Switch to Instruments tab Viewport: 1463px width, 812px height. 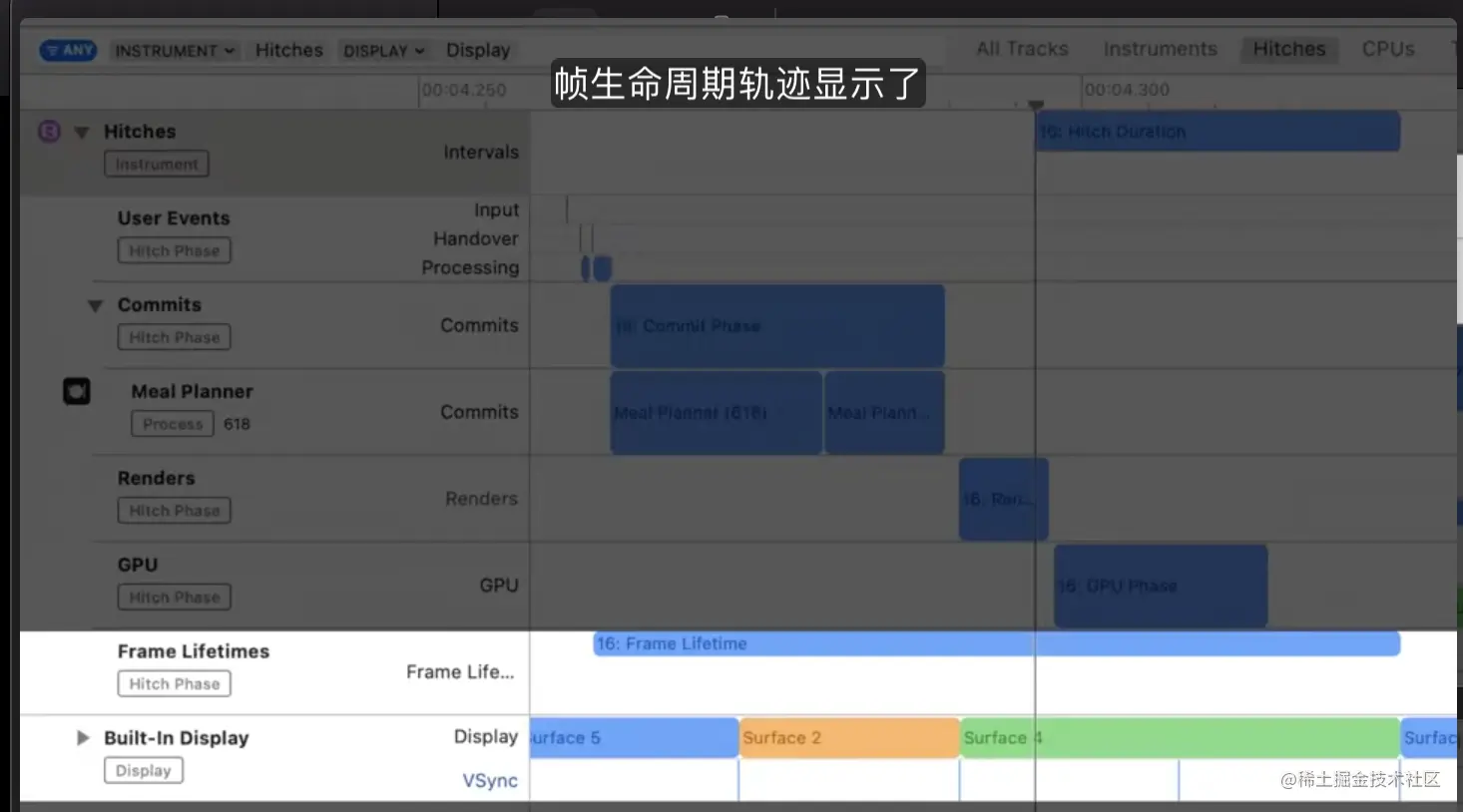tap(1160, 49)
